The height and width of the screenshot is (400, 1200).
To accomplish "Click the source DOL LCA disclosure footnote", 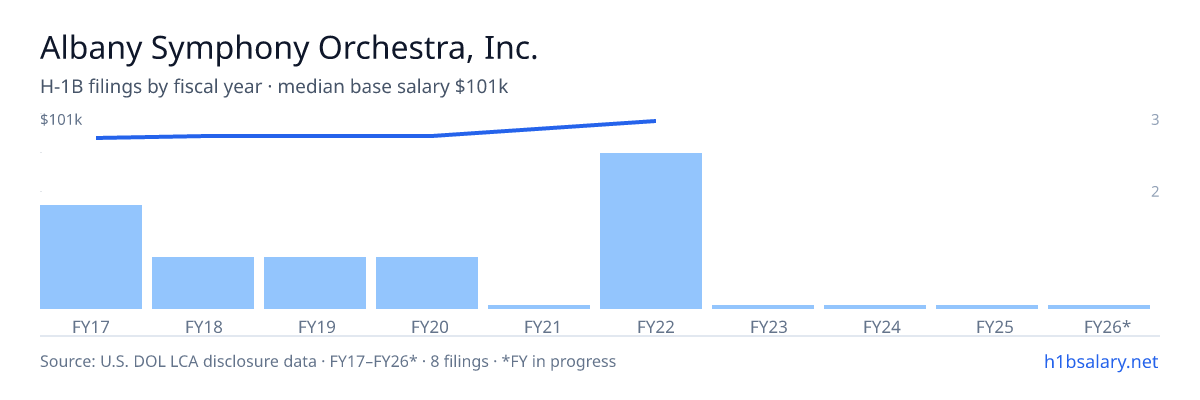I will click(x=328, y=361).
